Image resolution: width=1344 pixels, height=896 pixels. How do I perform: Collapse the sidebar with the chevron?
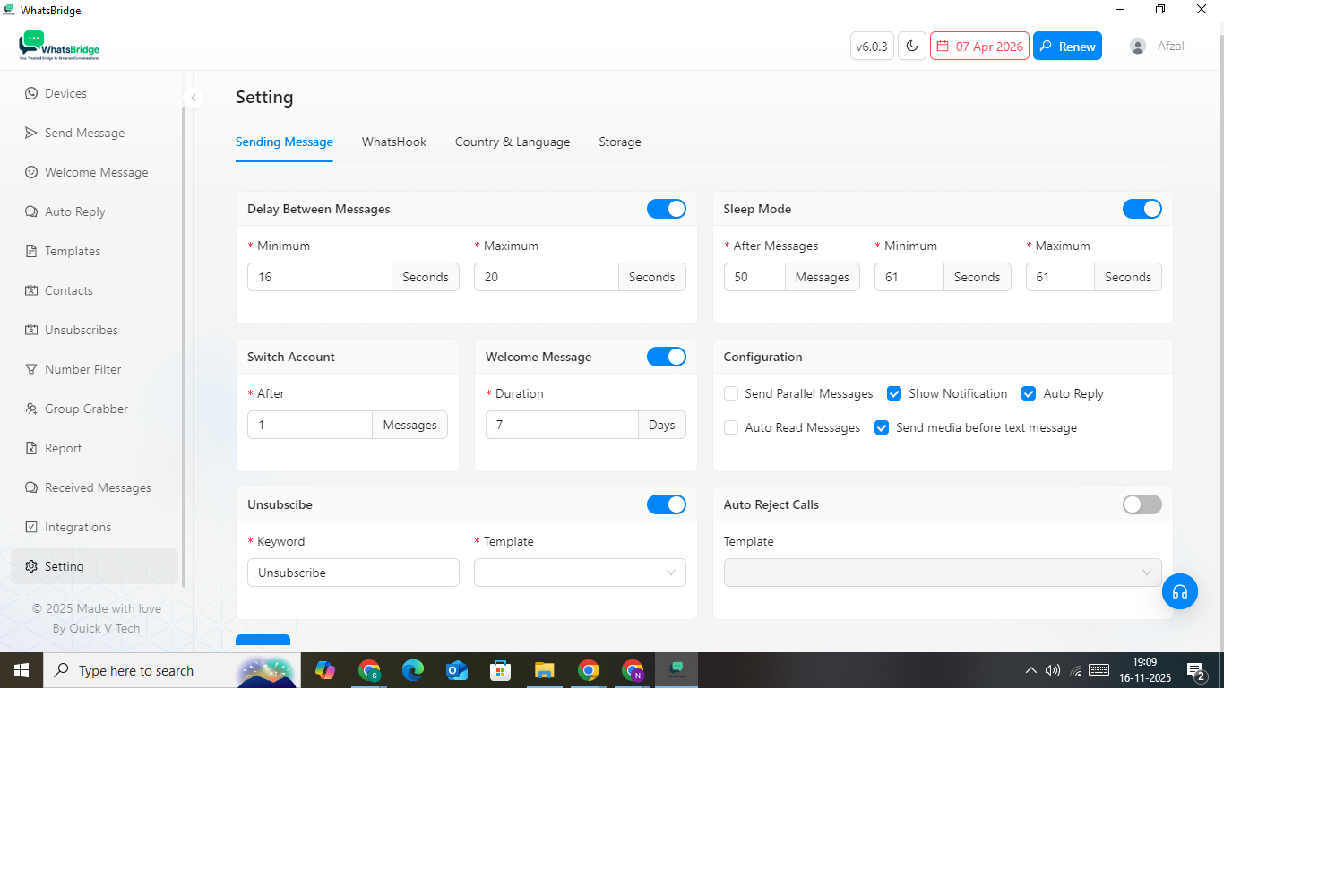tap(194, 98)
